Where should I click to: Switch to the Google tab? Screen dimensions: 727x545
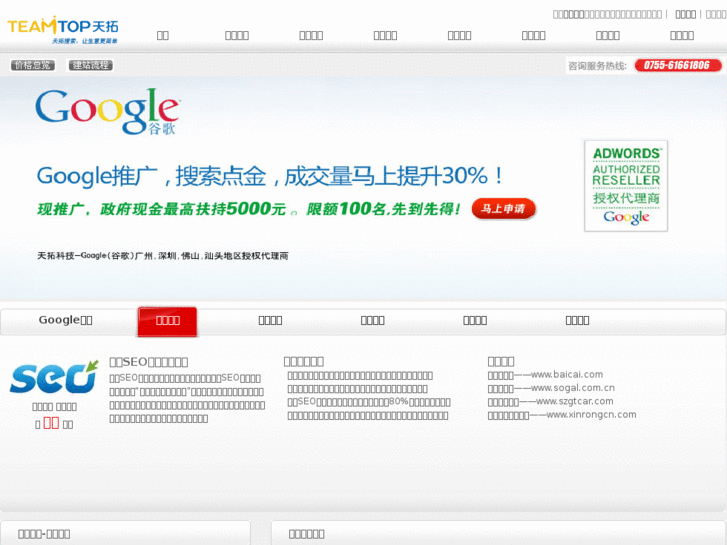point(65,320)
